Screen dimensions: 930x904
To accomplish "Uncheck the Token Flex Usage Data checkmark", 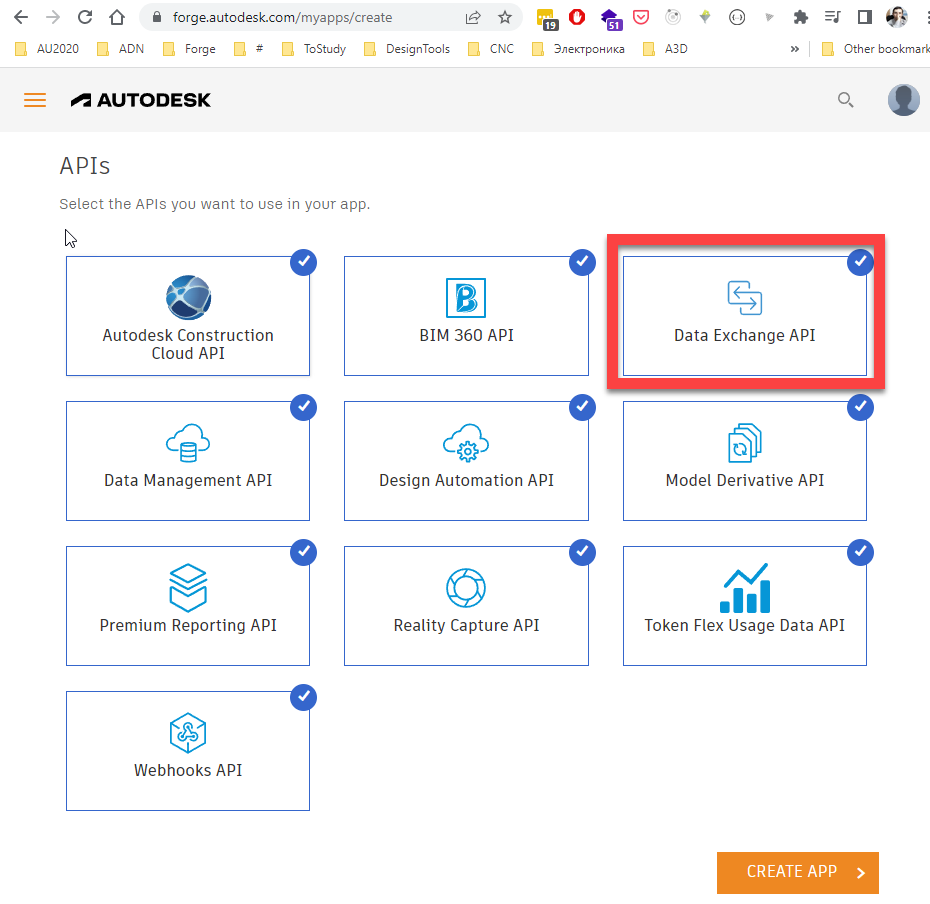I will [861, 552].
